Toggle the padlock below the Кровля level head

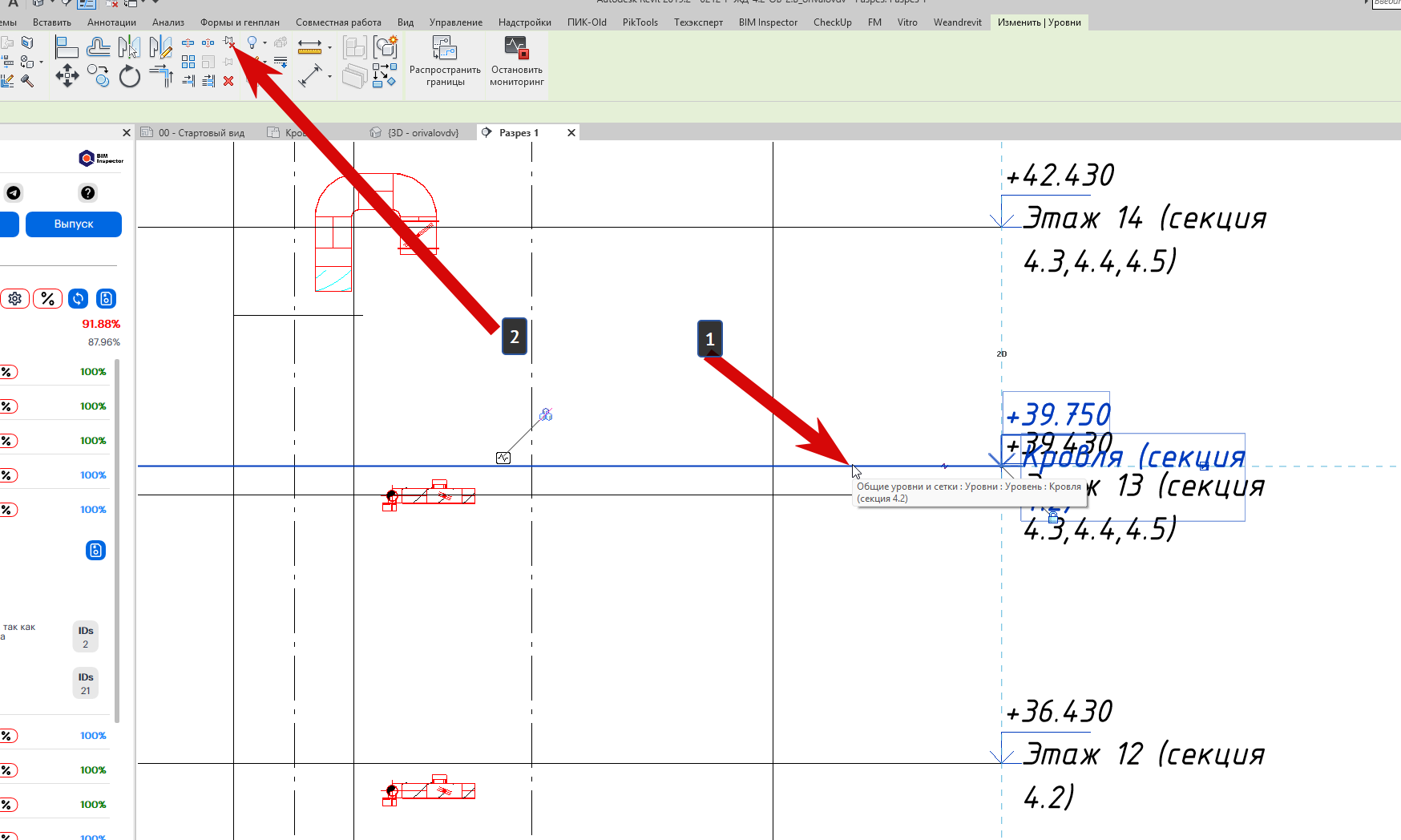(x=1053, y=517)
